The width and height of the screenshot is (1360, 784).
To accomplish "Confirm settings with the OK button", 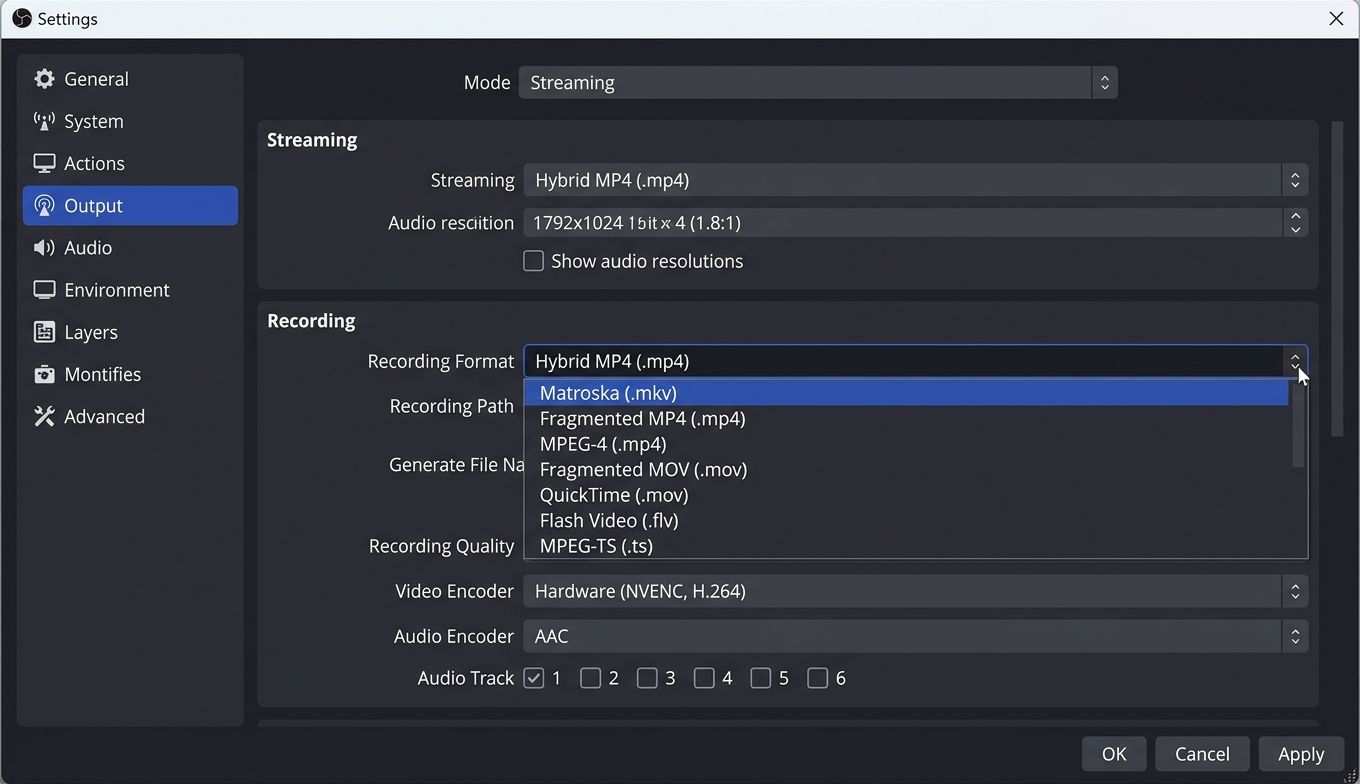I will (1114, 754).
